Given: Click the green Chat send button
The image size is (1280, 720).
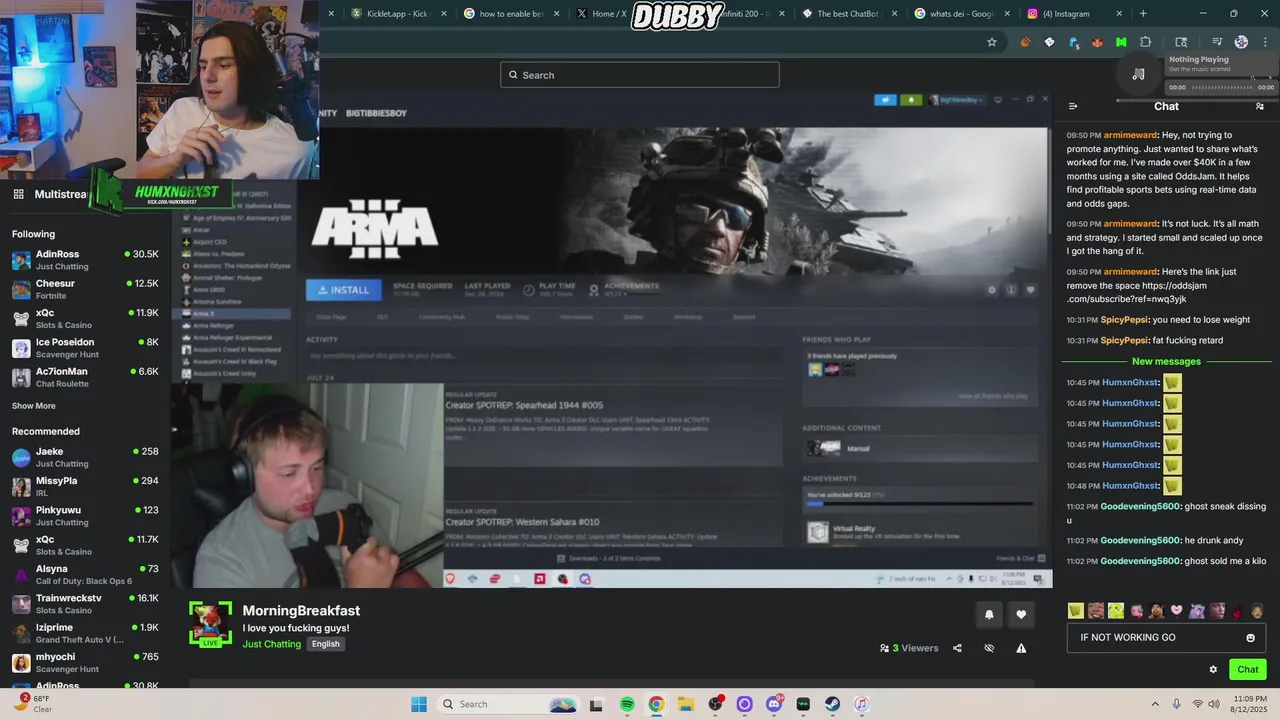Looking at the screenshot, I should coord(1248,670).
